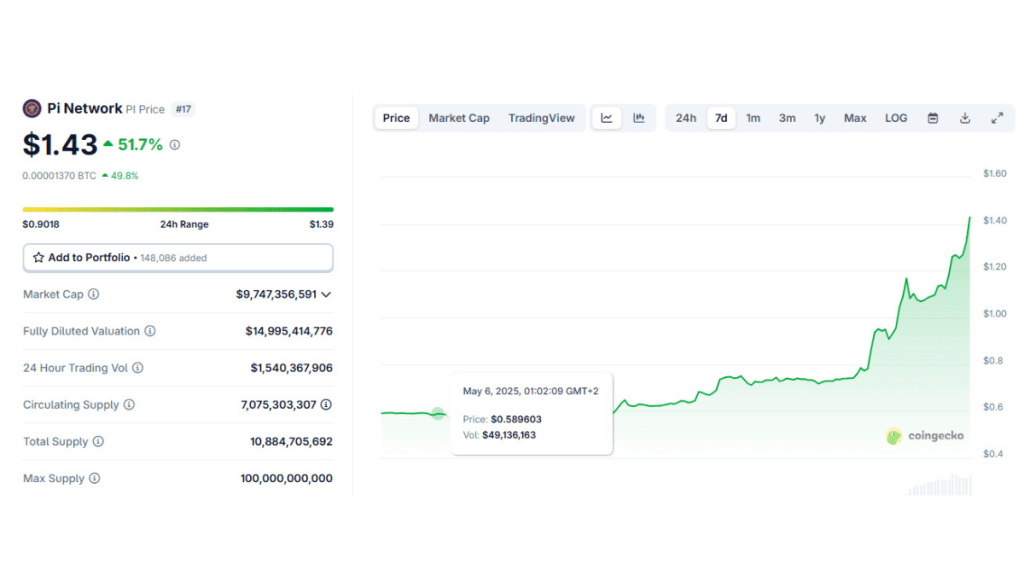
Task: Click the May 6, 2025 tooltip timestamp
Action: tap(531, 391)
